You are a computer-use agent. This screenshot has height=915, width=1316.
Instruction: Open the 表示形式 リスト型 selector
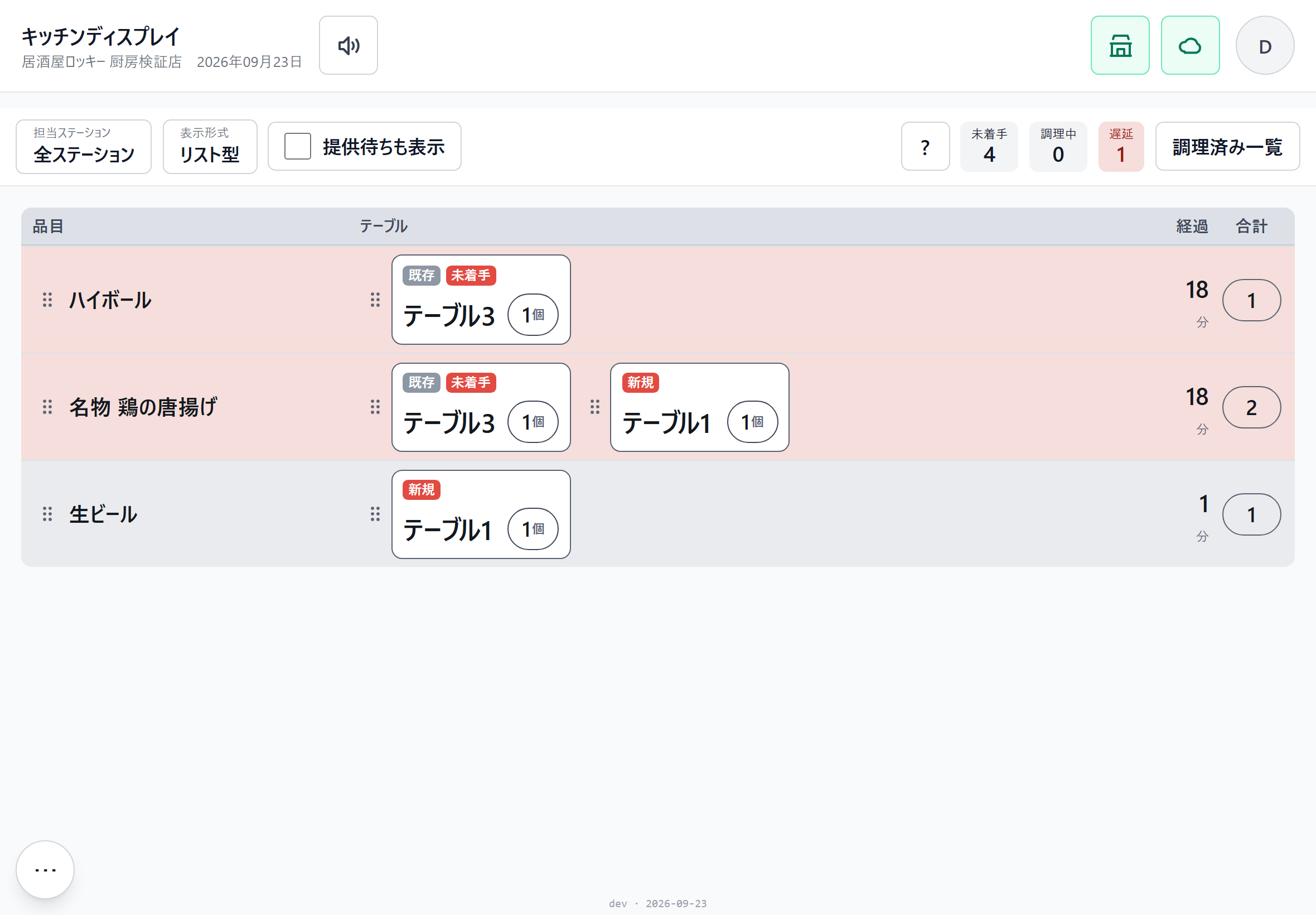[210, 146]
